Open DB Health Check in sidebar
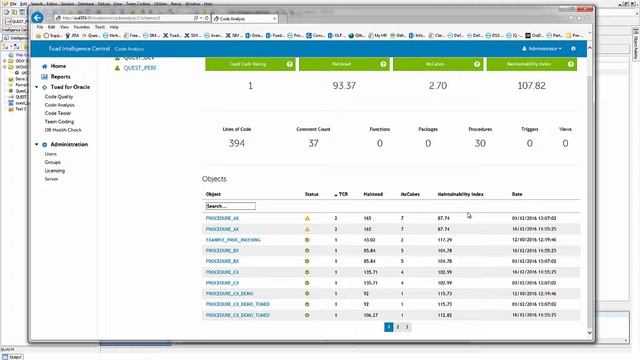 [x=63, y=130]
